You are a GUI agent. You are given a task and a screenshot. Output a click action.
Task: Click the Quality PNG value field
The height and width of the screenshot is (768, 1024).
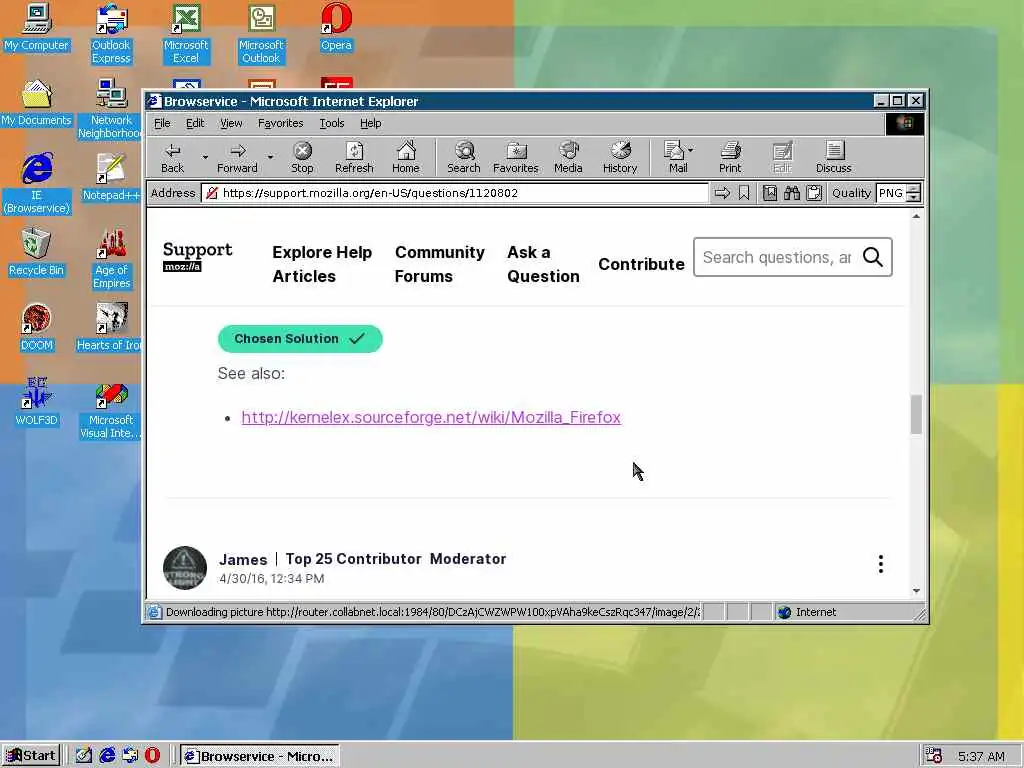891,193
